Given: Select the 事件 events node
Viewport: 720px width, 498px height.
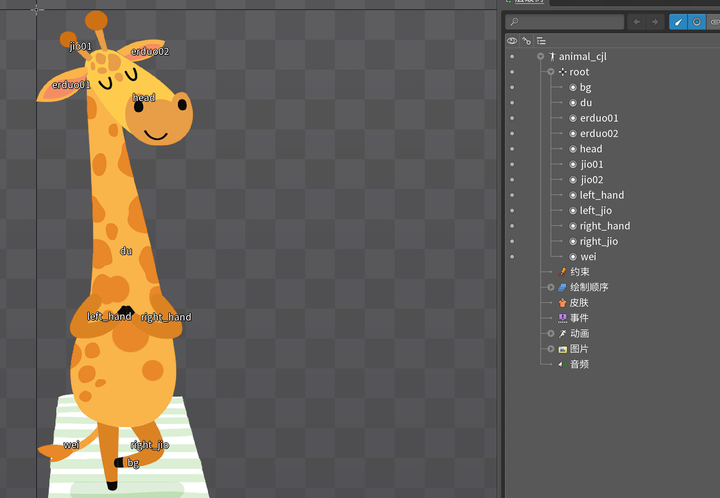Looking at the screenshot, I should point(579,318).
